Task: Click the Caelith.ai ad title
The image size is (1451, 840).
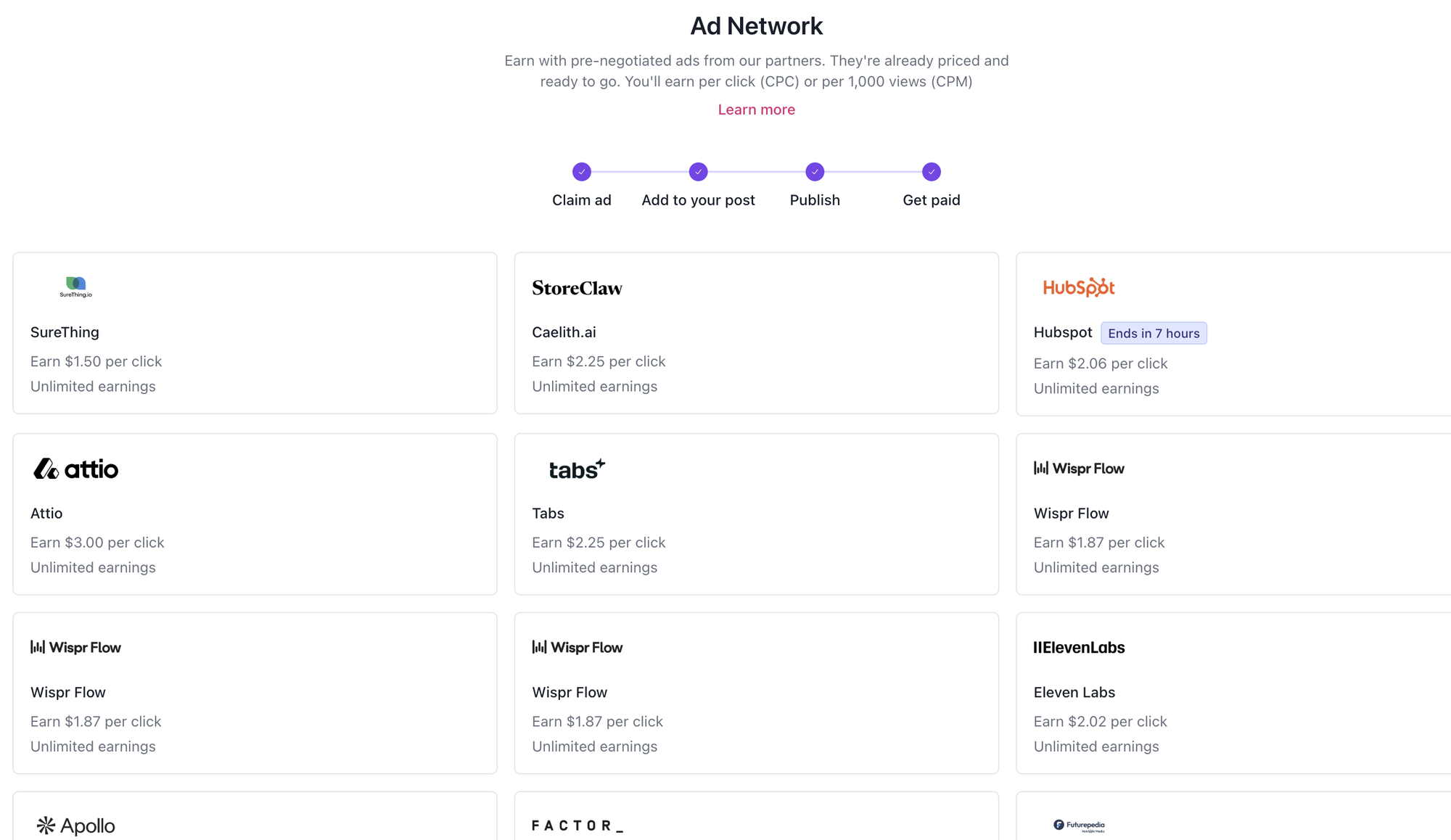Action: coord(564,332)
